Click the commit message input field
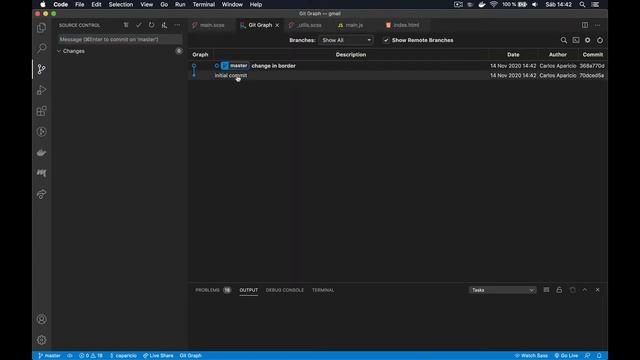This screenshot has width=640, height=360. coord(120,40)
